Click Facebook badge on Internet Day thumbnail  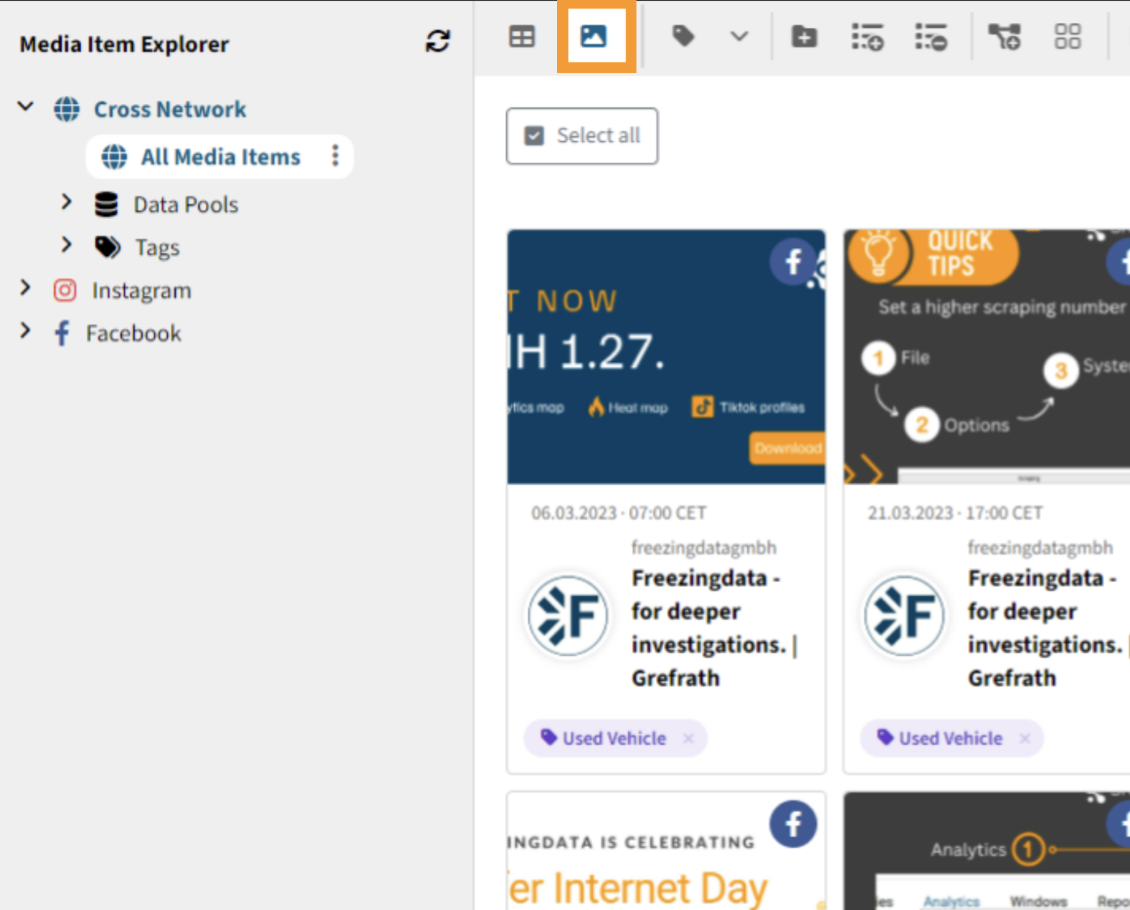793,824
